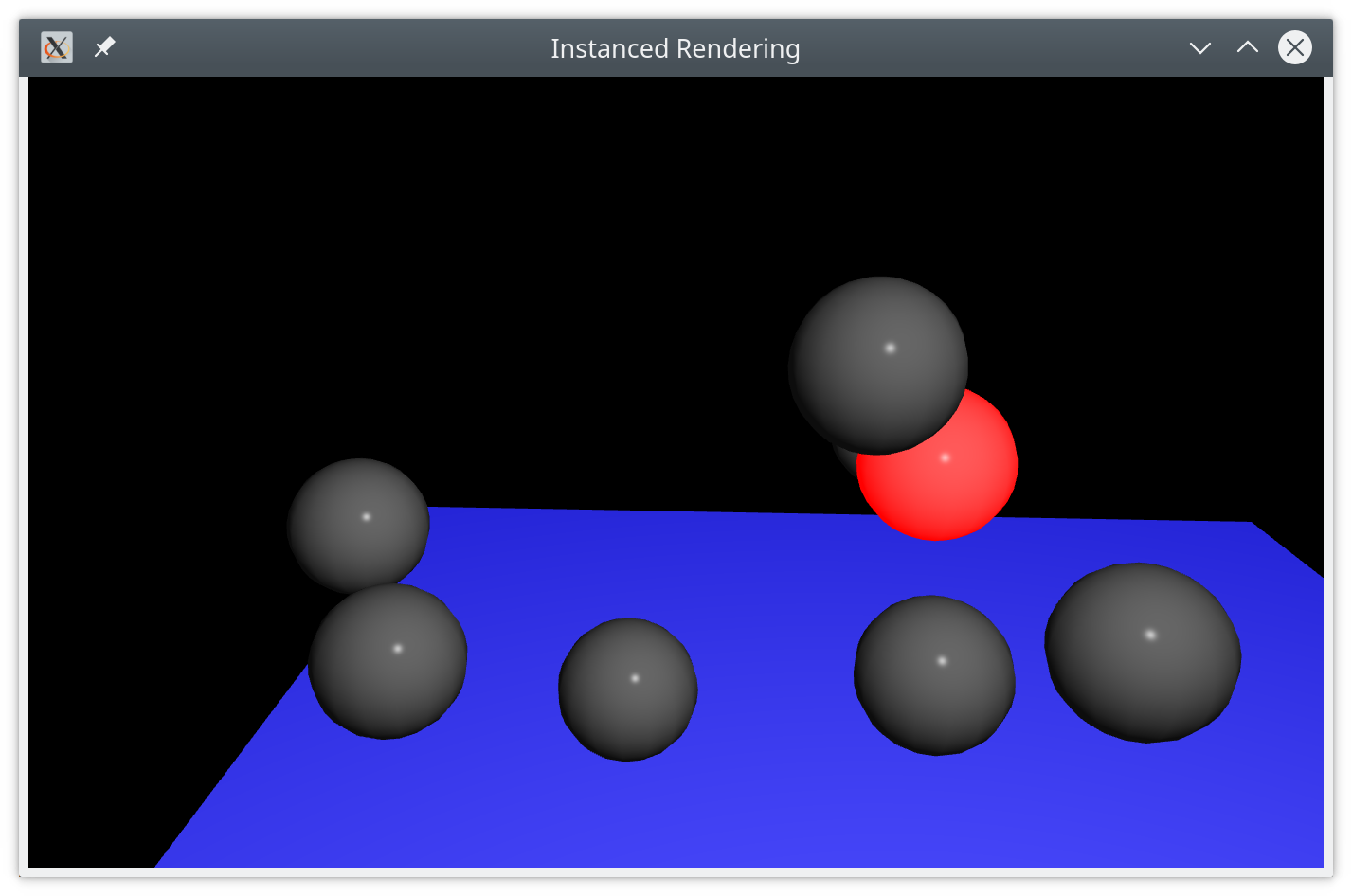Click the far right corner of the blue plane

coord(1252,523)
